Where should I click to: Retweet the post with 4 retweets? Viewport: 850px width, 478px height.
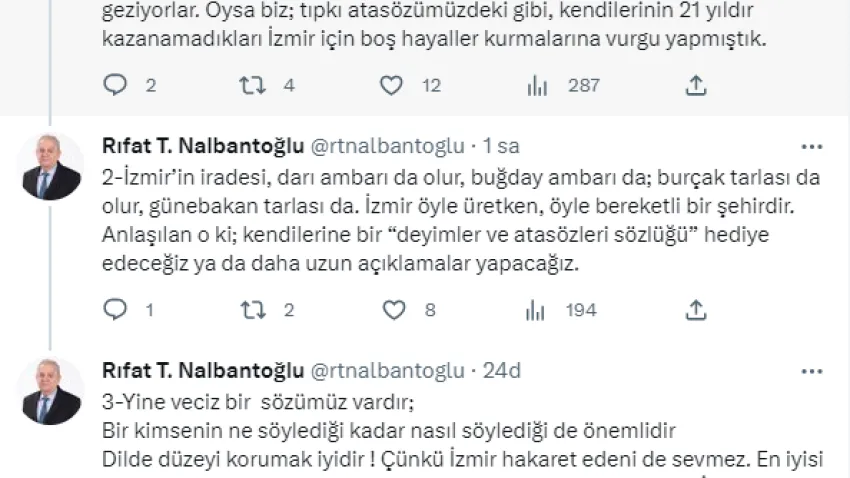[252, 86]
